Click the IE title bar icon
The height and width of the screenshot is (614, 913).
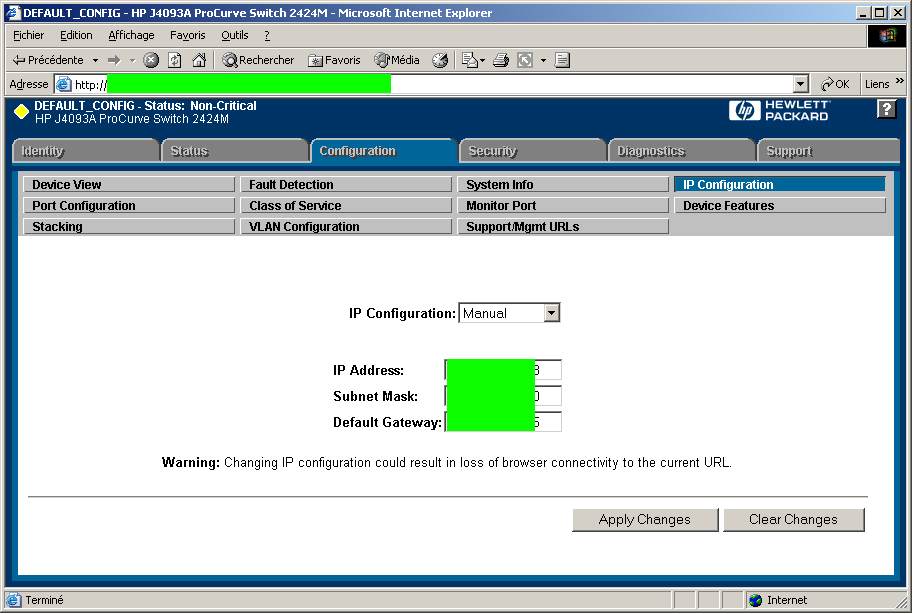point(13,12)
